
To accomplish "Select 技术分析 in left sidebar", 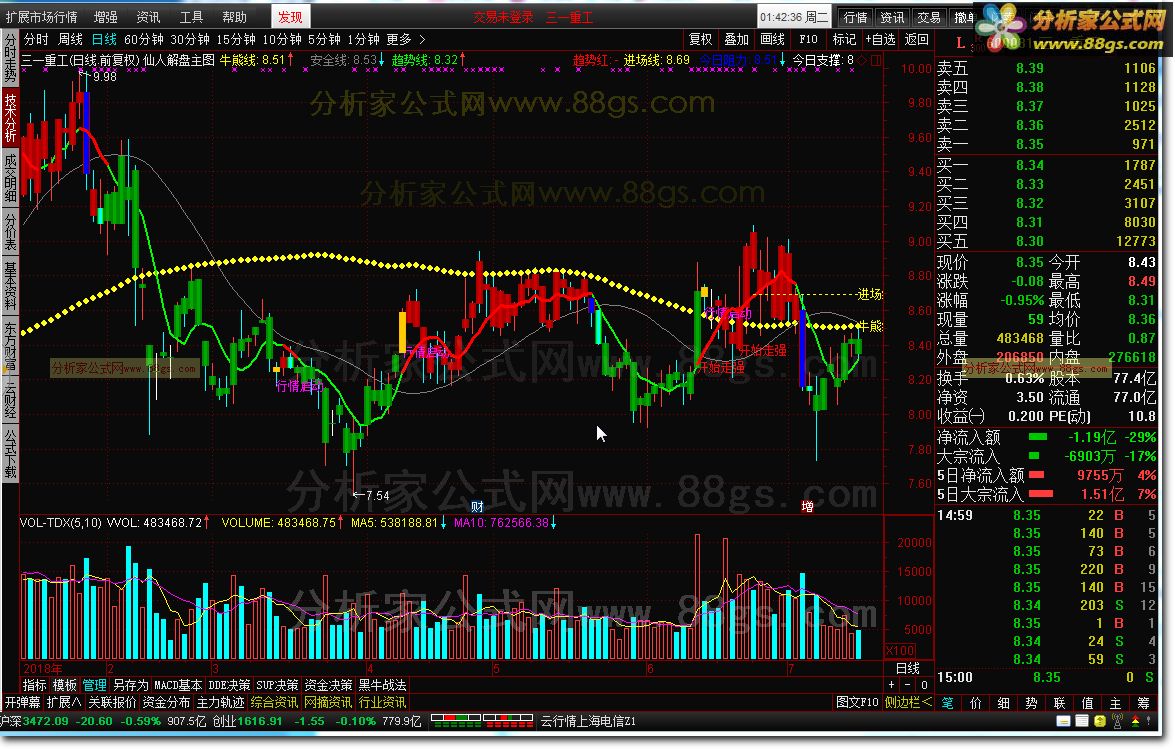I will pos(10,117).
